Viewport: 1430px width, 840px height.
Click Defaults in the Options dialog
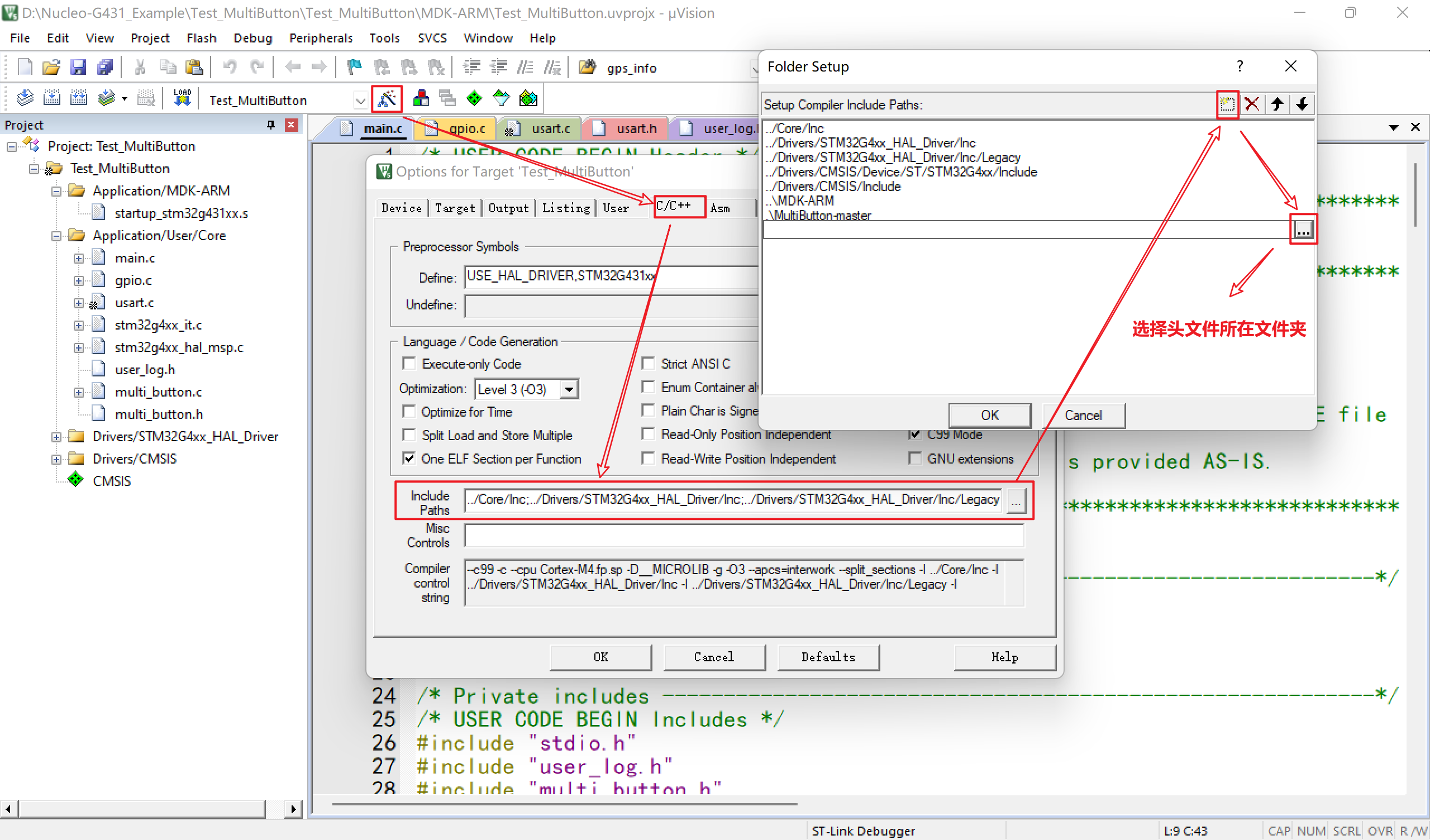[x=828, y=657]
